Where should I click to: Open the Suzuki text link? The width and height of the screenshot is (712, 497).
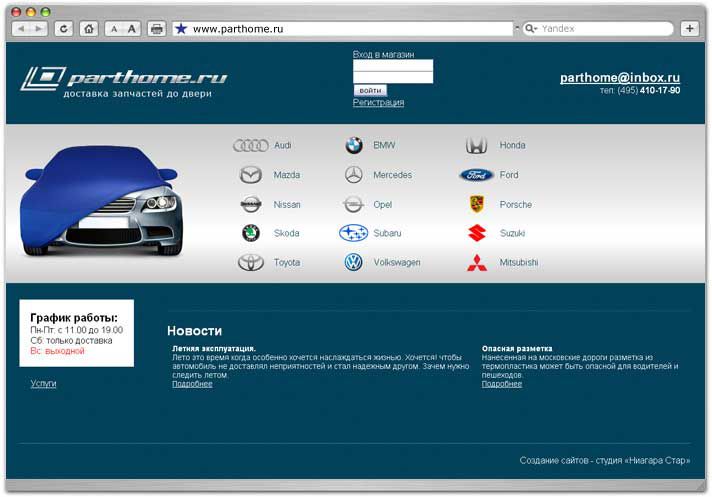(x=512, y=233)
